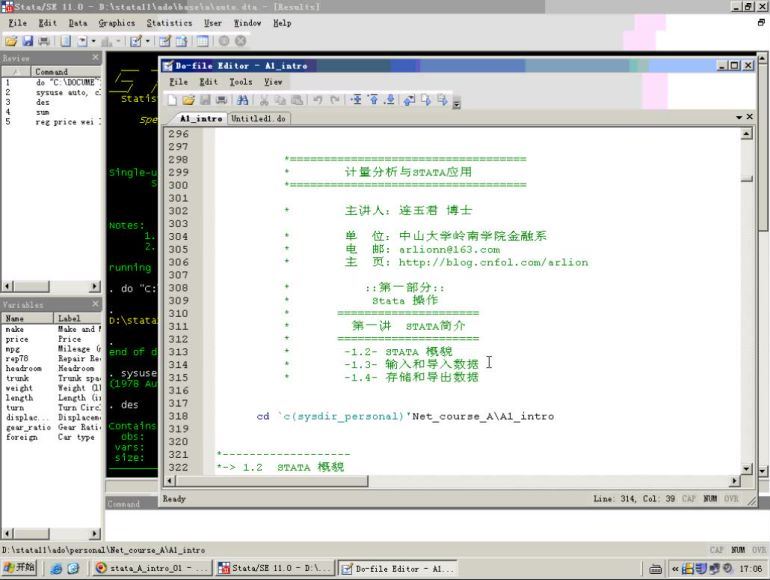This screenshot has height=580, width=770.
Task: Click editor horizontal scrollbar right arrow
Action: [x=735, y=481]
